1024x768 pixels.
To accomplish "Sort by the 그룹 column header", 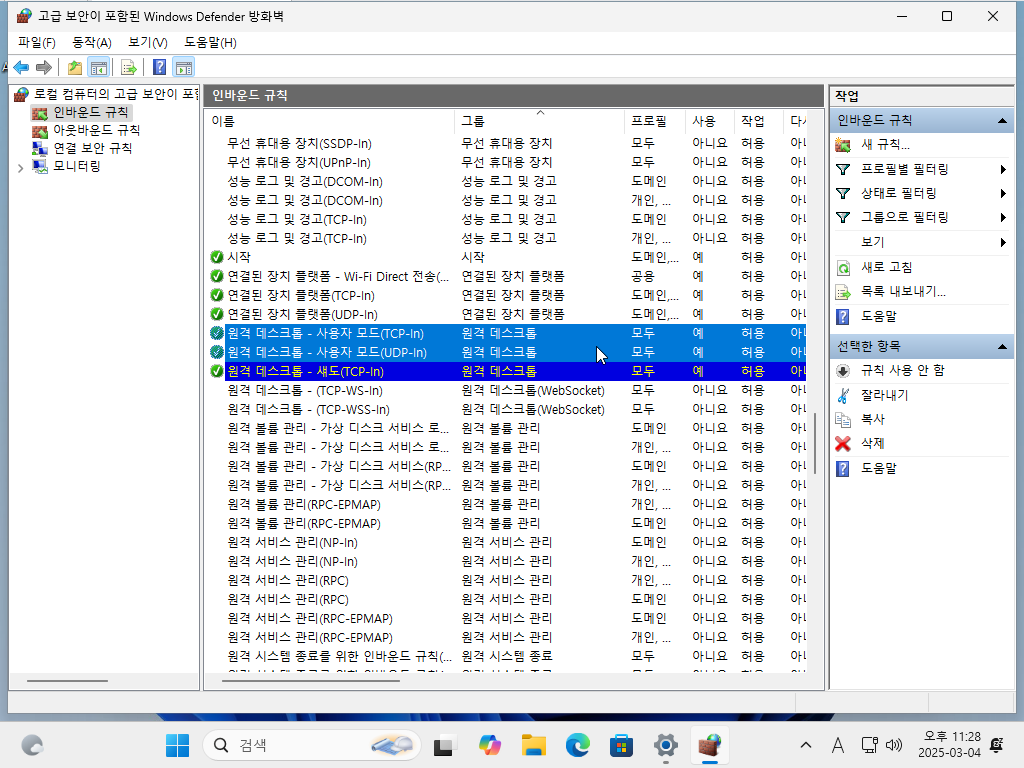I will [539, 121].
